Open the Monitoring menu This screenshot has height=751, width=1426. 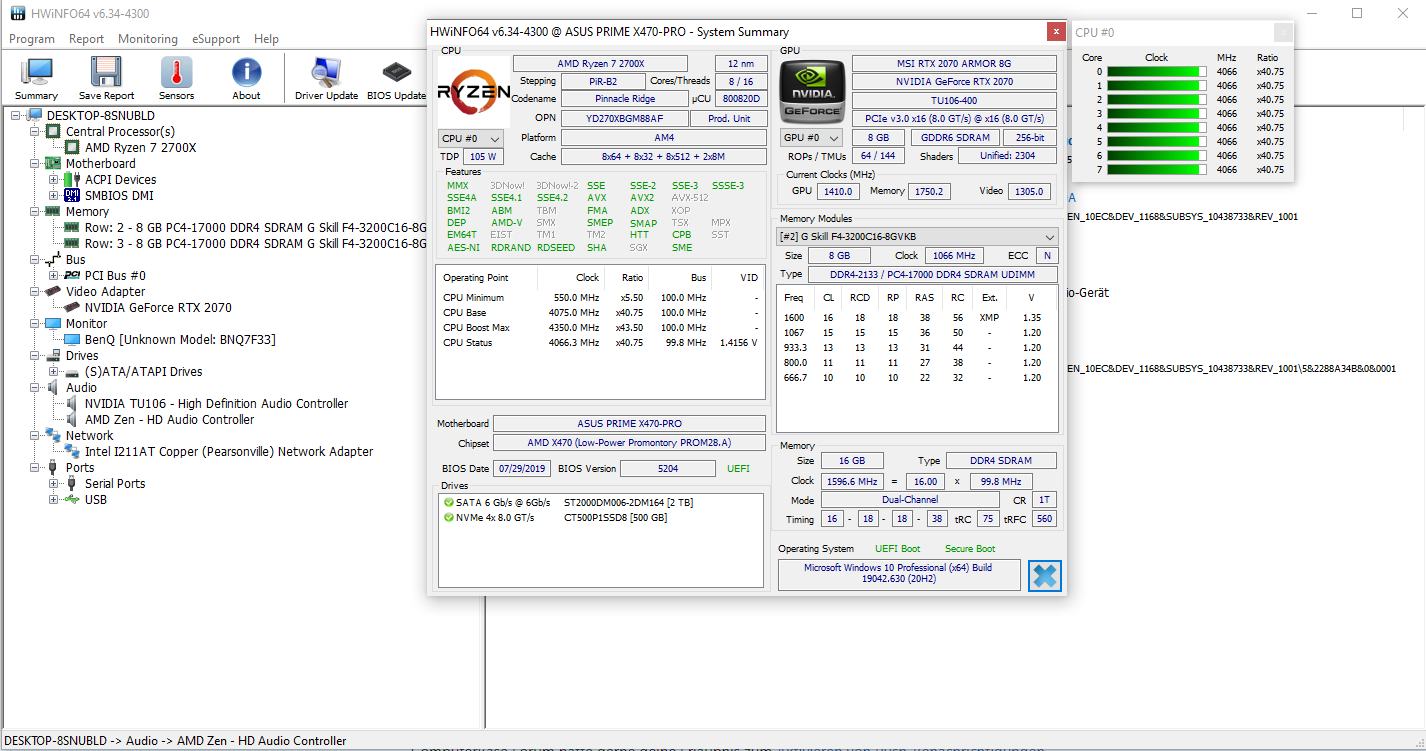click(148, 39)
